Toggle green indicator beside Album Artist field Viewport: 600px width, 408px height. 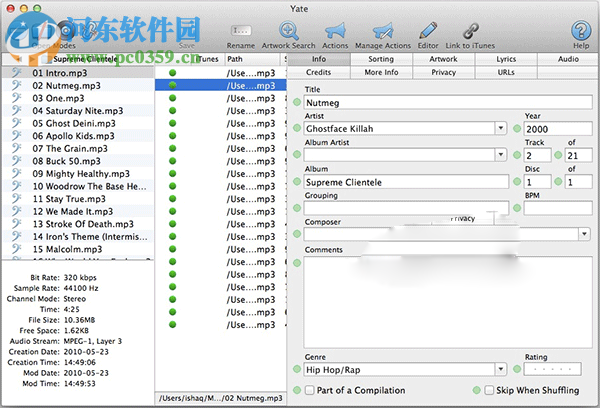pyautogui.click(x=297, y=155)
